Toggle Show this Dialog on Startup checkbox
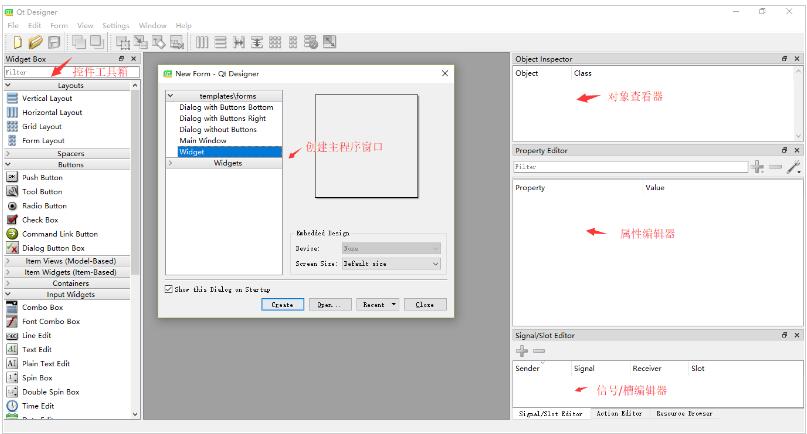The image size is (807, 434). (x=168, y=289)
